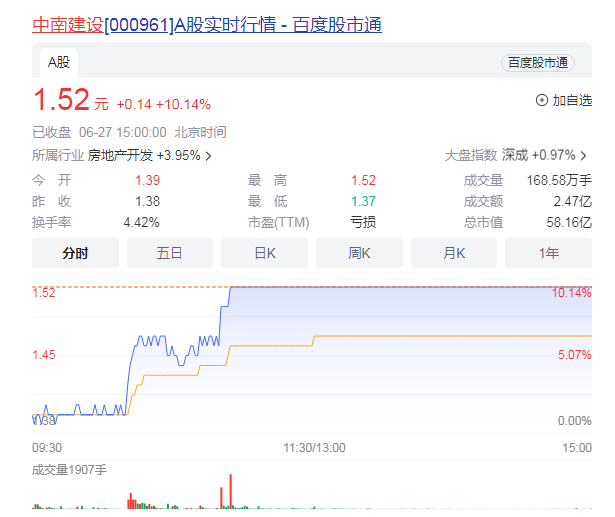Show the 周K candlestick chart
Viewport: 615px width, 517px height.
(360, 253)
